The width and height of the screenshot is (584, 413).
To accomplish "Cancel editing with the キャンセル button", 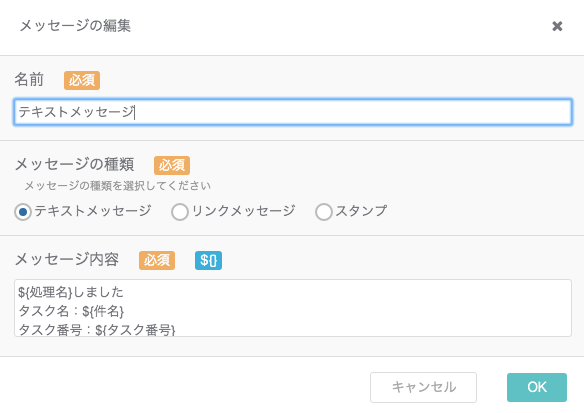I will point(423,387).
